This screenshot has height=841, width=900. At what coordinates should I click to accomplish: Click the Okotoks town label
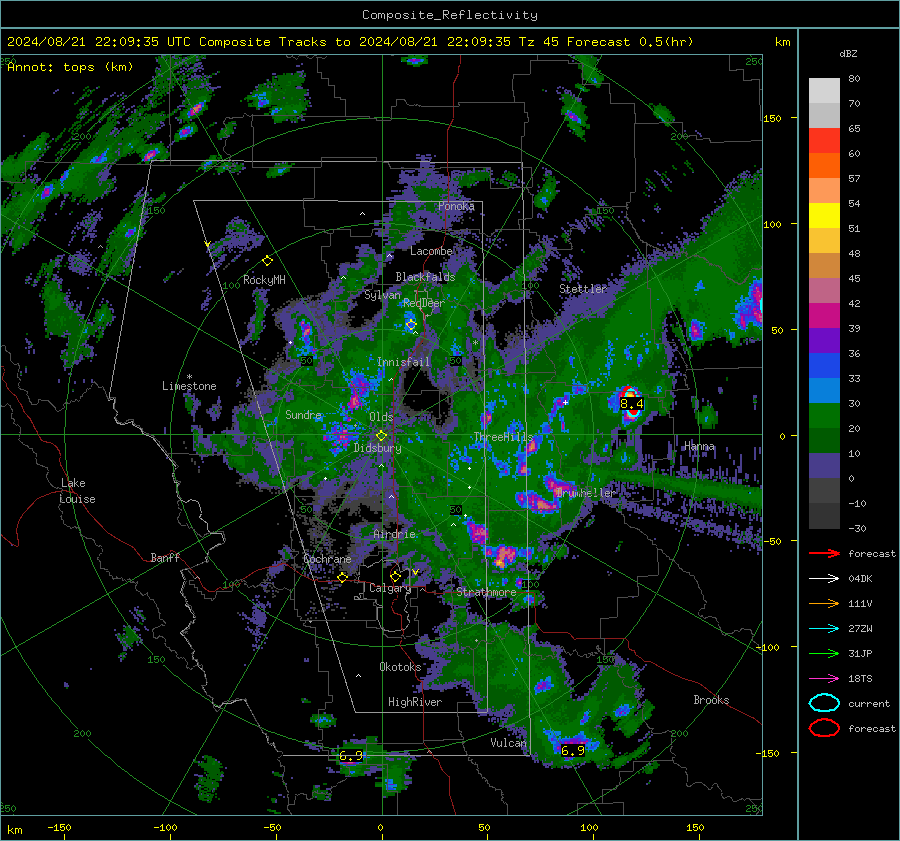pos(400,666)
